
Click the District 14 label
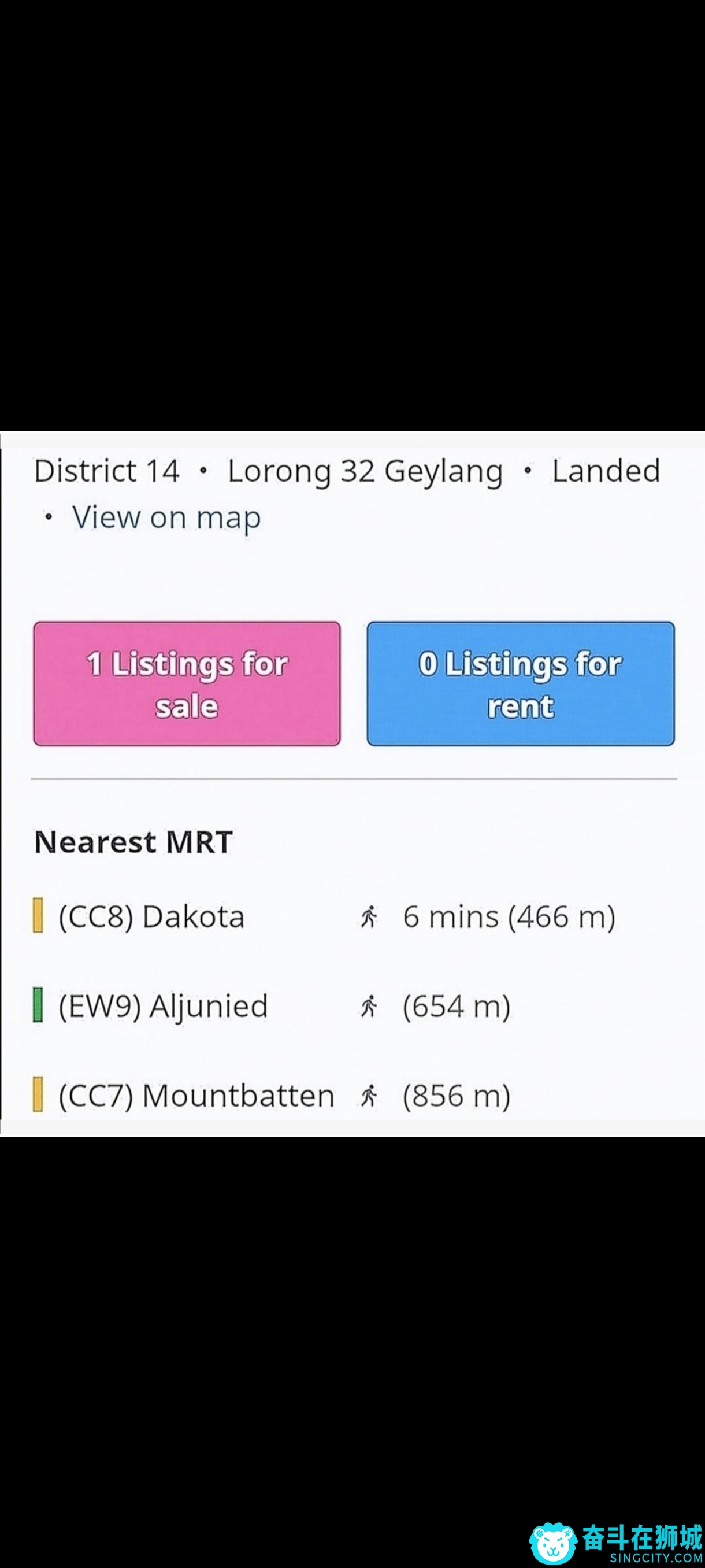(106, 471)
